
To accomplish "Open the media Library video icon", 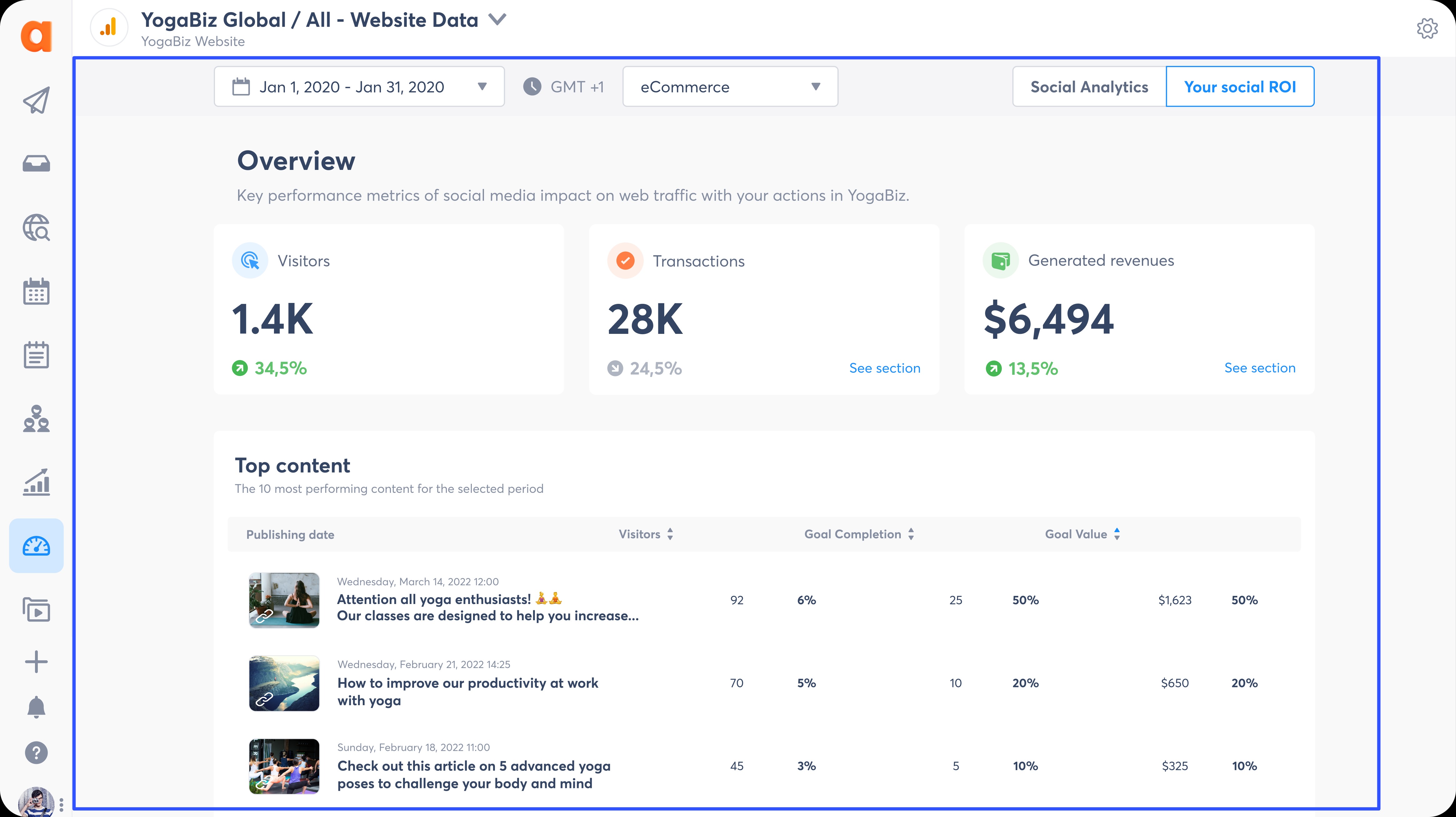I will (36, 610).
